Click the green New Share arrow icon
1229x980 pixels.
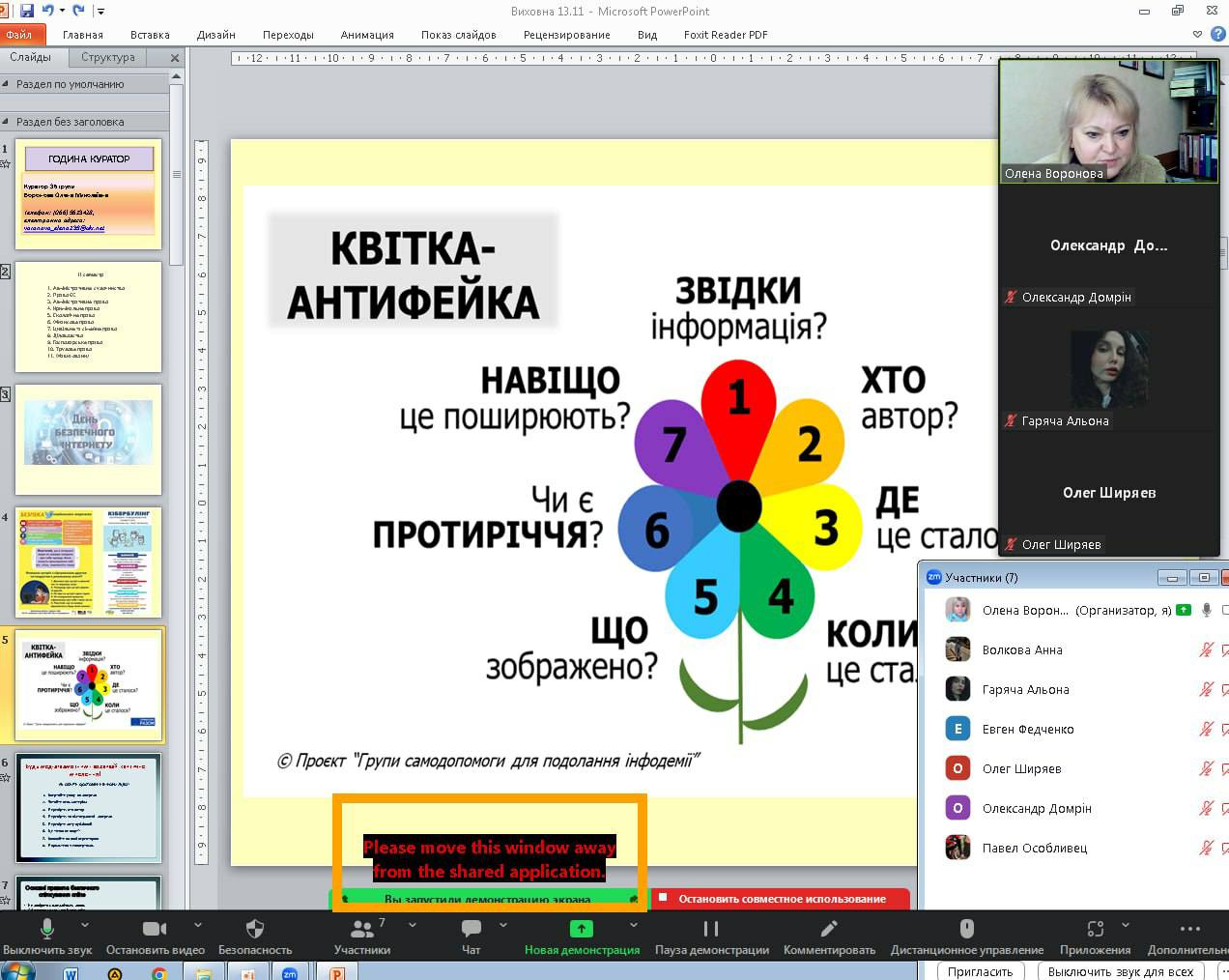tap(581, 929)
